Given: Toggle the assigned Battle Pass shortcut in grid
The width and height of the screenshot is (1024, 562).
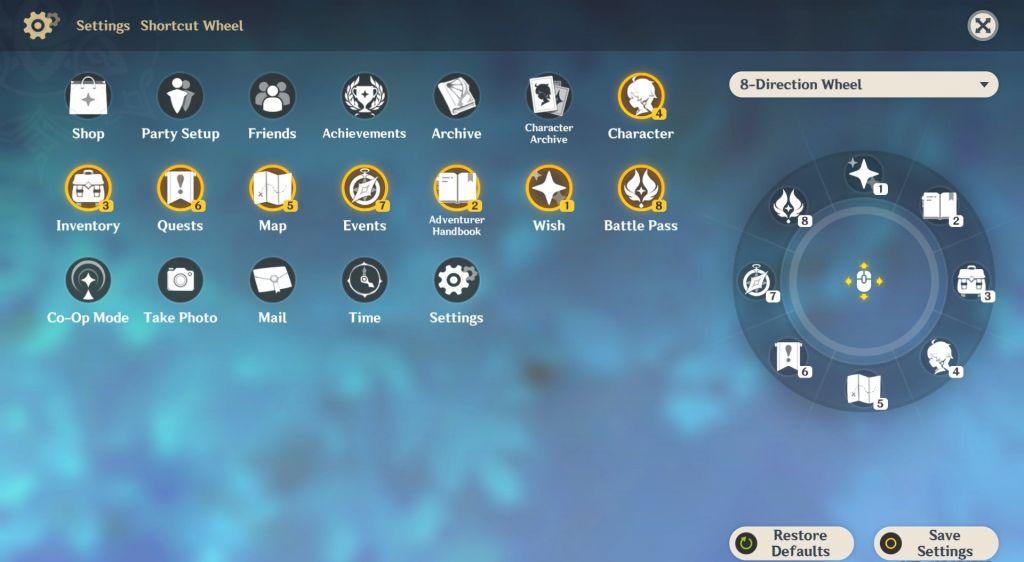Looking at the screenshot, I should (x=641, y=189).
